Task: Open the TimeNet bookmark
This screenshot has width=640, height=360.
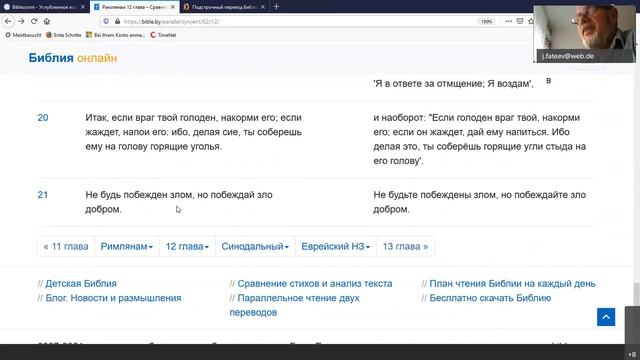Action: point(163,35)
